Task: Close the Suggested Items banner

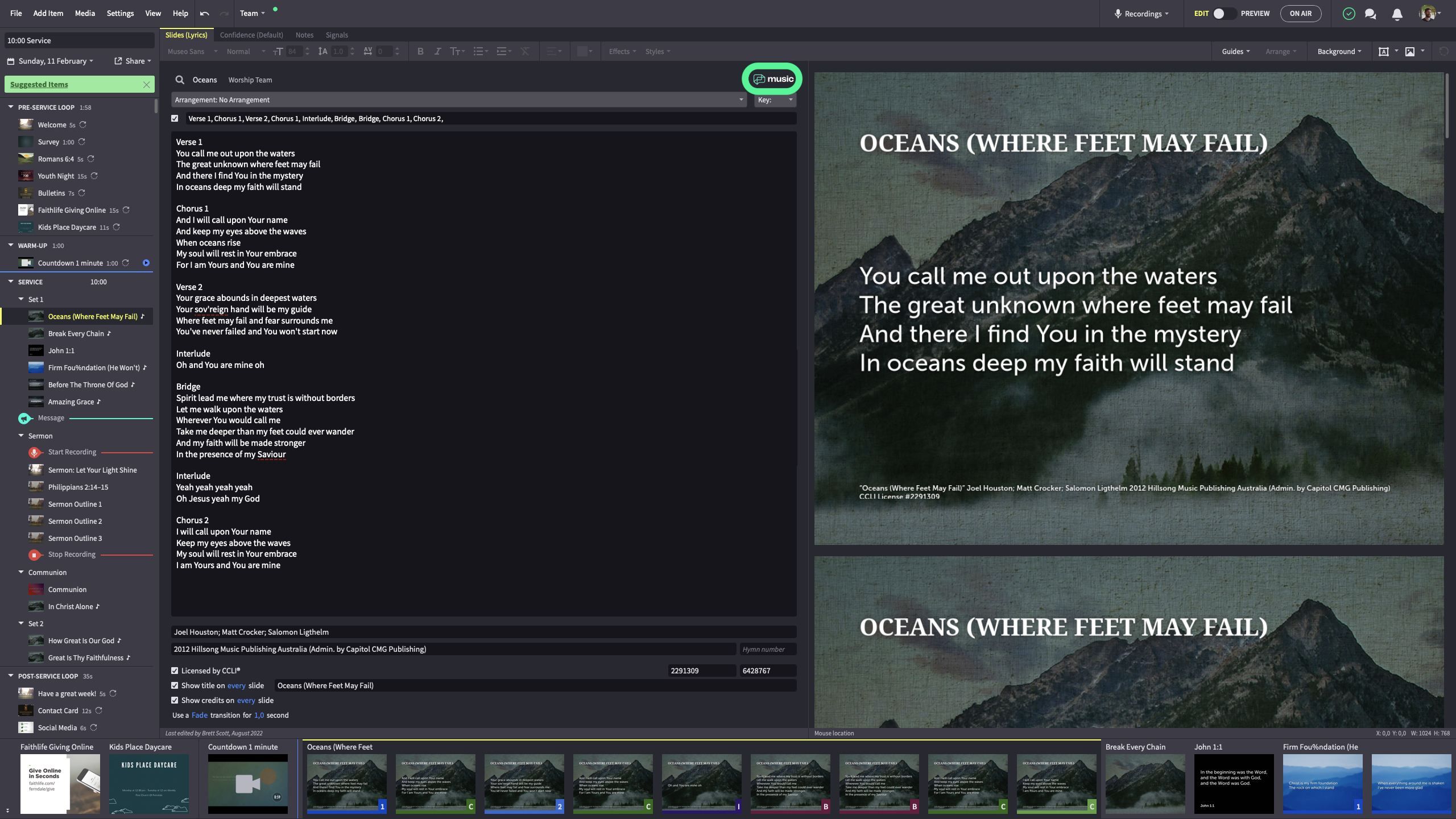Action: (x=146, y=84)
